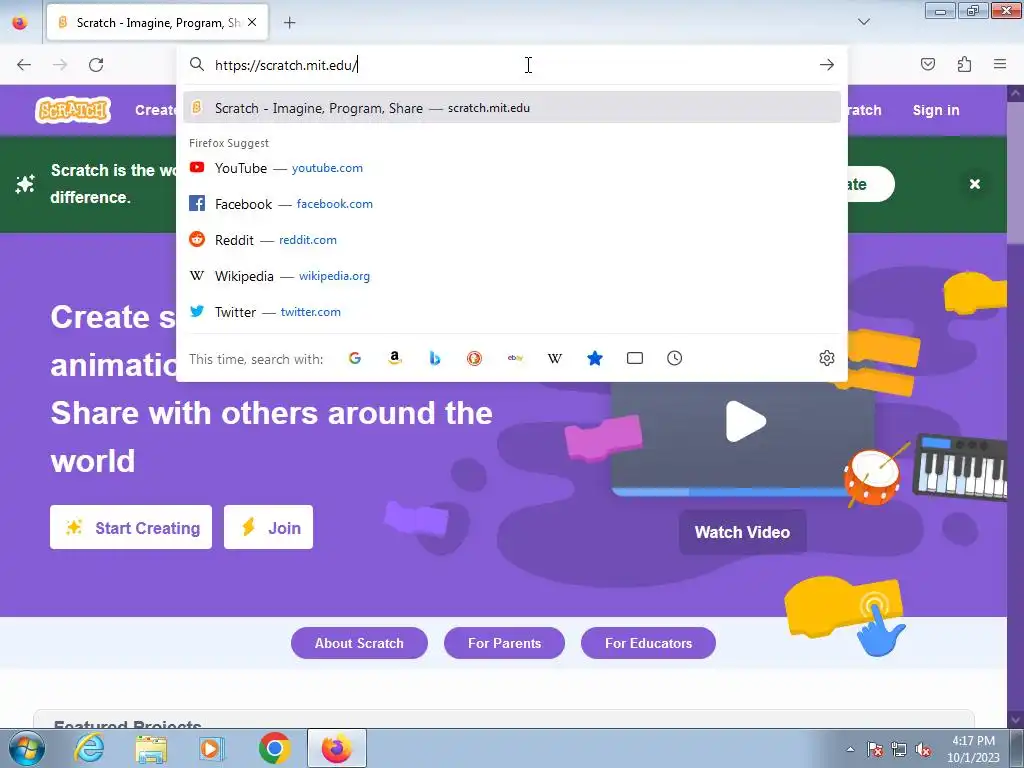This screenshot has width=1024, height=768.
Task: Open the Action Center flag icon
Action: point(875,750)
